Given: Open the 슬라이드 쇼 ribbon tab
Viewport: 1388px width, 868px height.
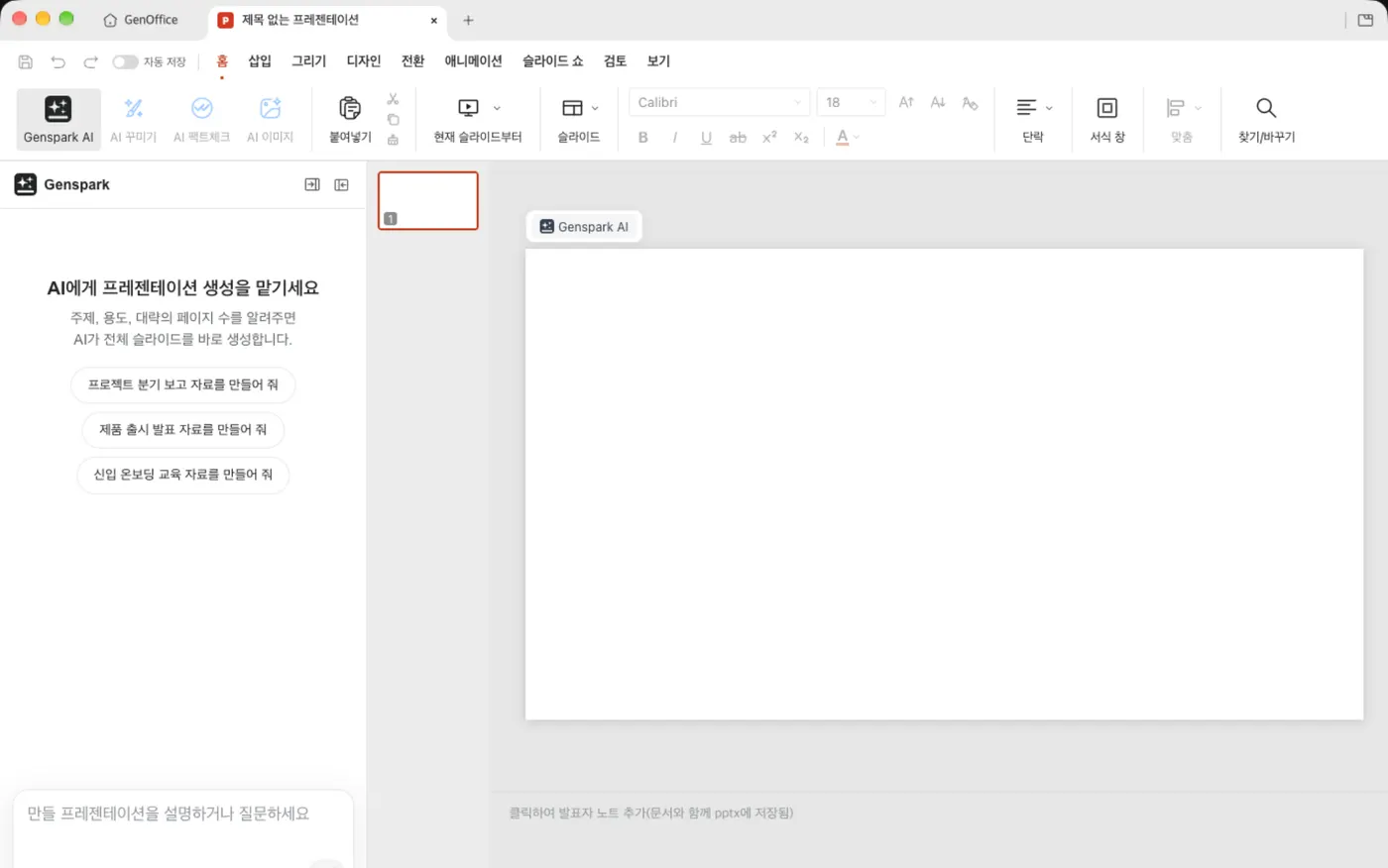Looking at the screenshot, I should [x=553, y=61].
